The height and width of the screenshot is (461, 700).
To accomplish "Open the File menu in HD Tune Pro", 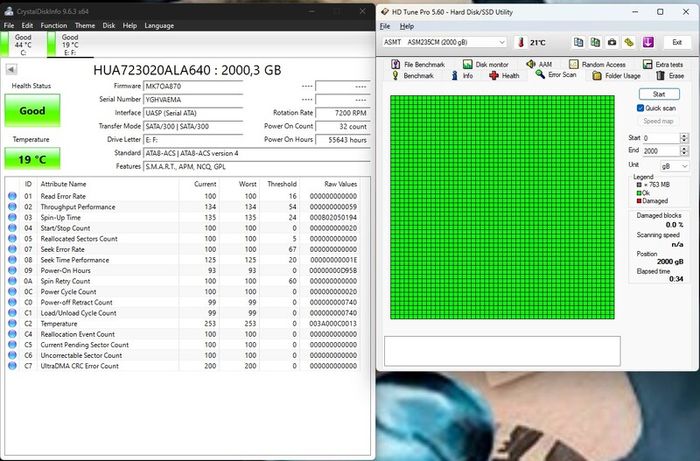I will [x=385, y=26].
